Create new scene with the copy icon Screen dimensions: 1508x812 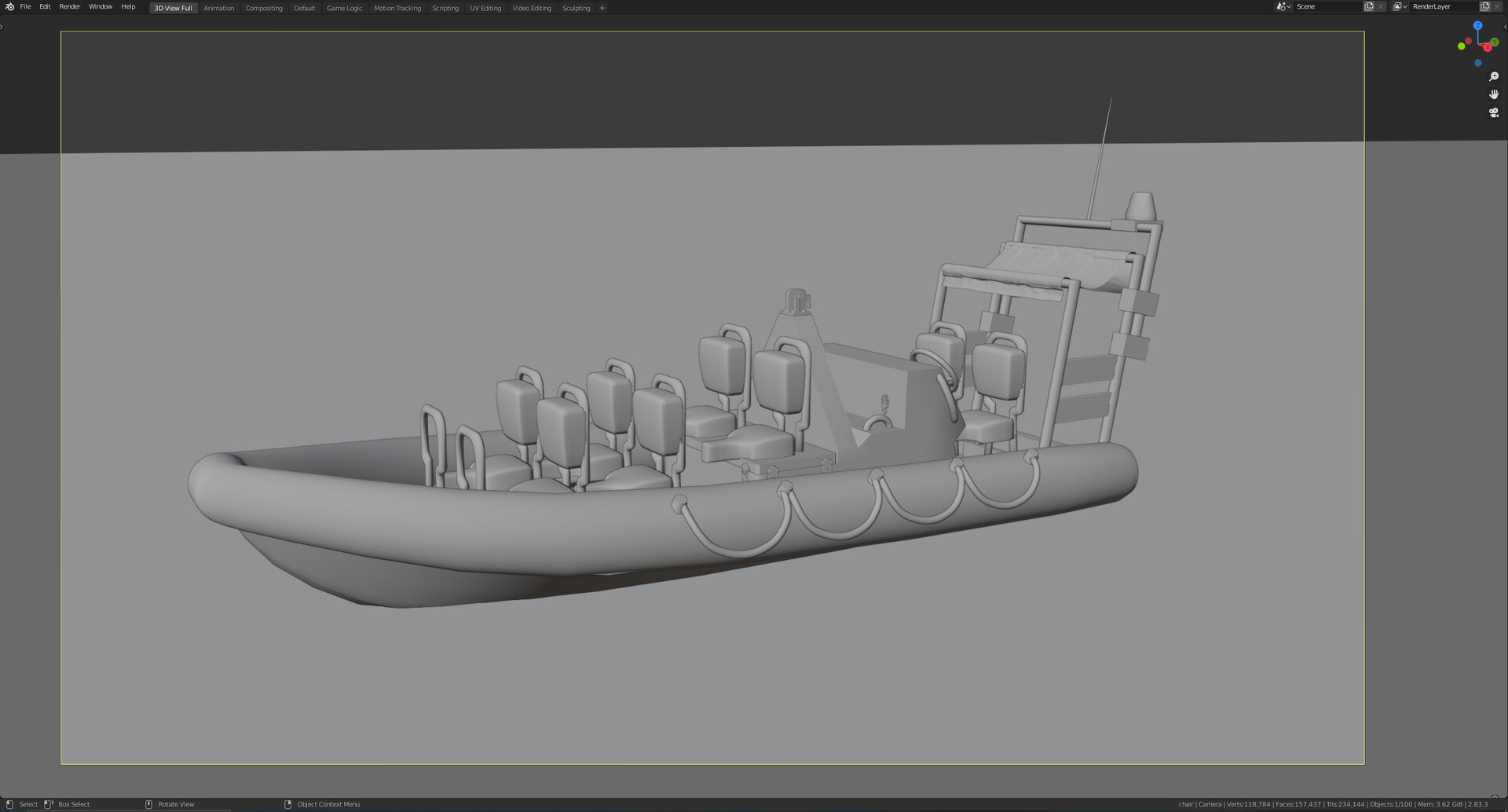click(x=1369, y=6)
